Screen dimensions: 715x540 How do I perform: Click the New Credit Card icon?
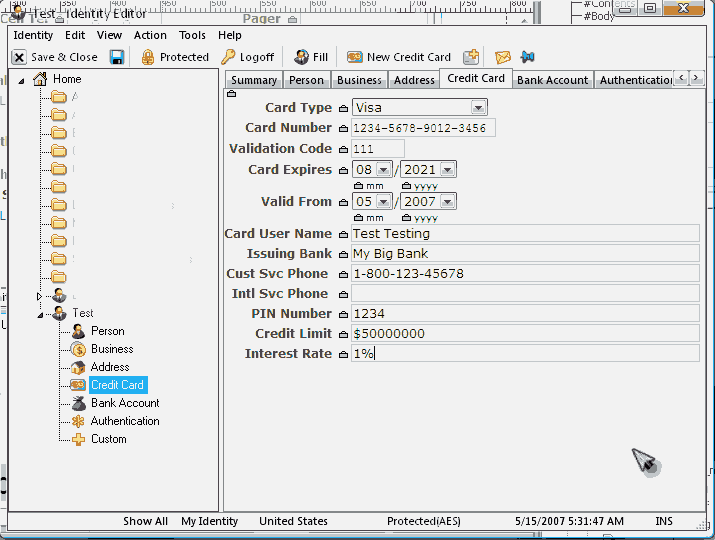355,57
